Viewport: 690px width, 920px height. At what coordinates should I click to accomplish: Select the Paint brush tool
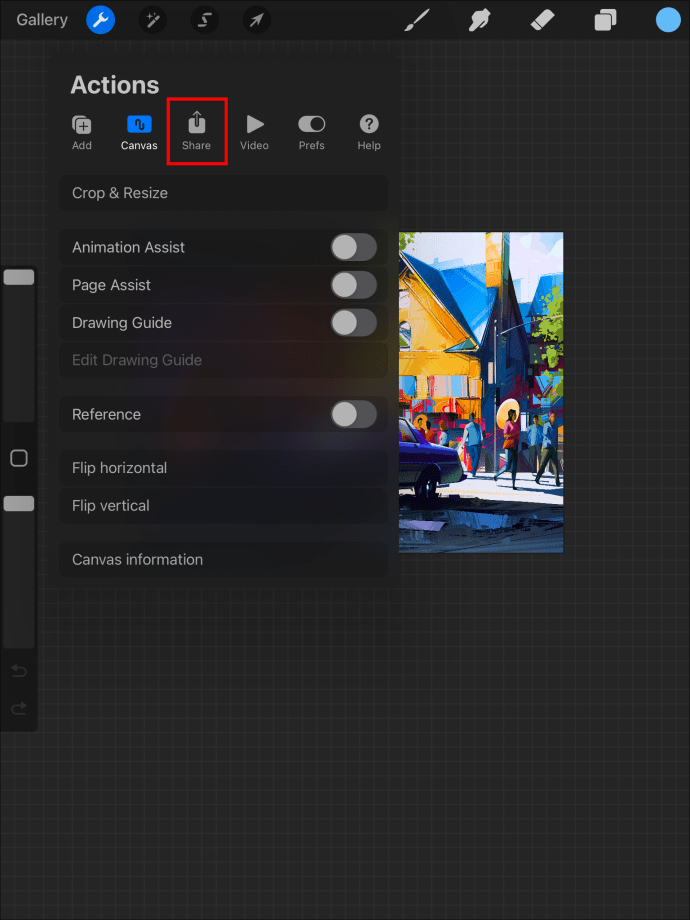pos(417,21)
